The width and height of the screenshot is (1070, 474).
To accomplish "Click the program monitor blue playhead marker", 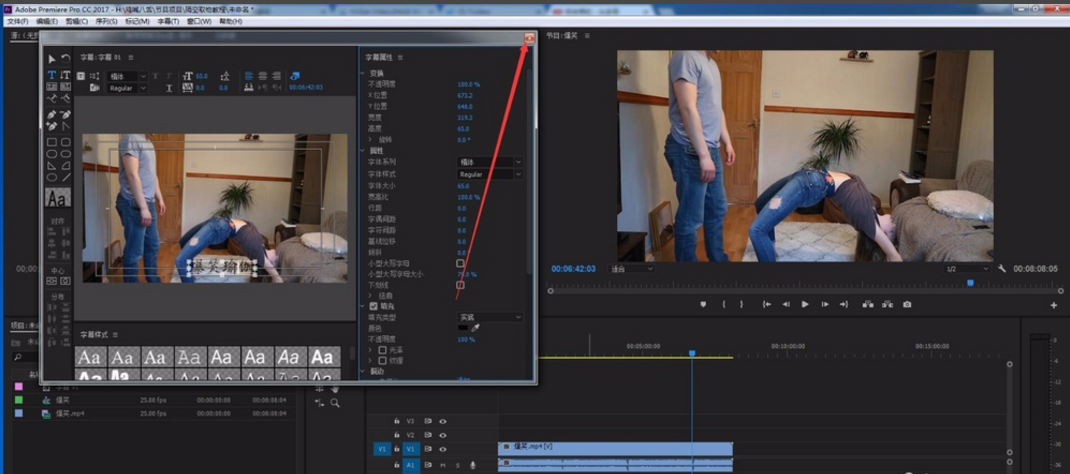I will [x=970, y=282].
